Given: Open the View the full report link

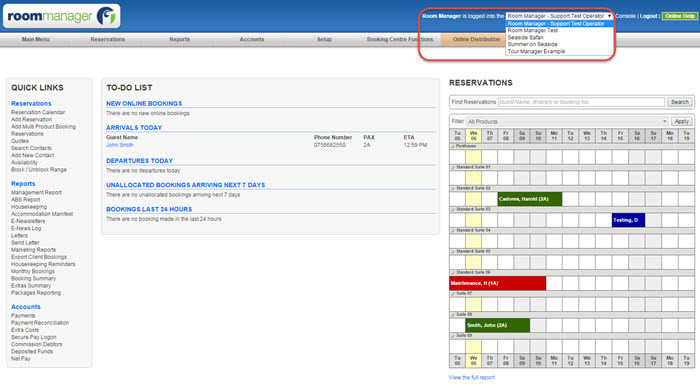Looking at the screenshot, I should (471, 378).
